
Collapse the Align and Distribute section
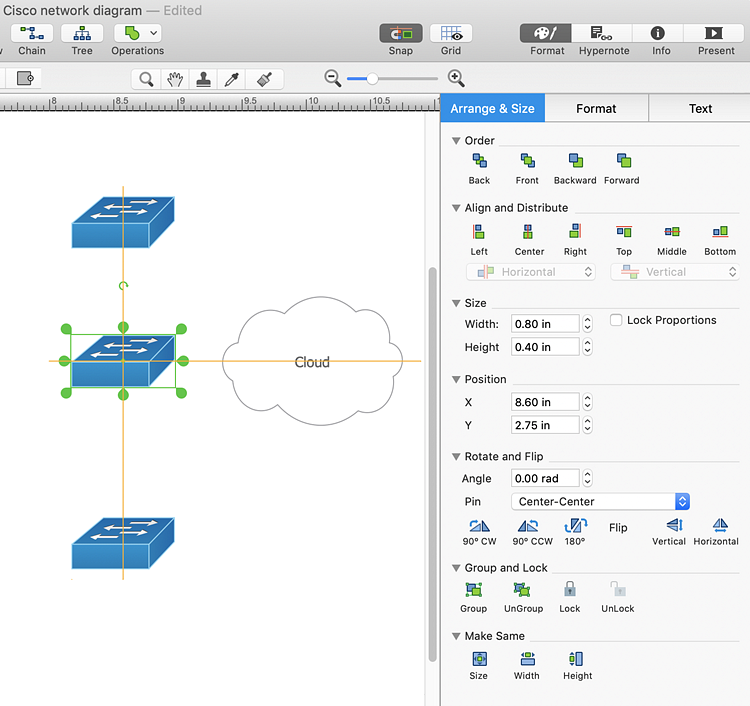(x=457, y=208)
